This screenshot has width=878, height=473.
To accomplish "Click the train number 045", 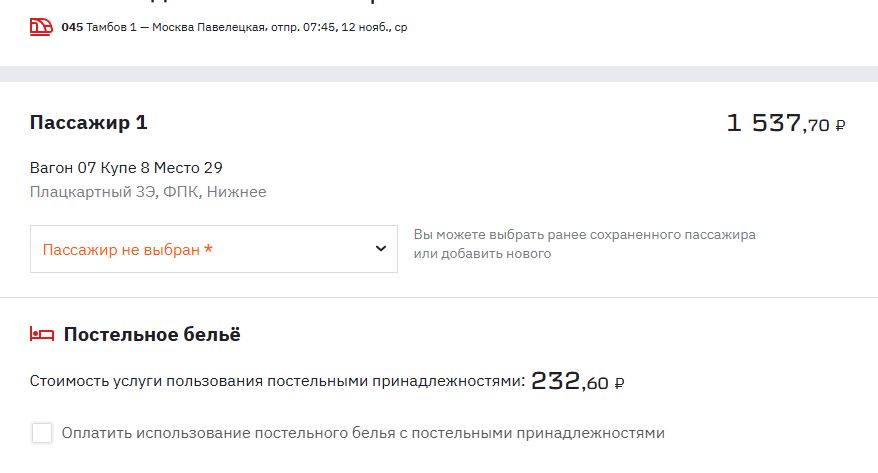I will tap(72, 27).
